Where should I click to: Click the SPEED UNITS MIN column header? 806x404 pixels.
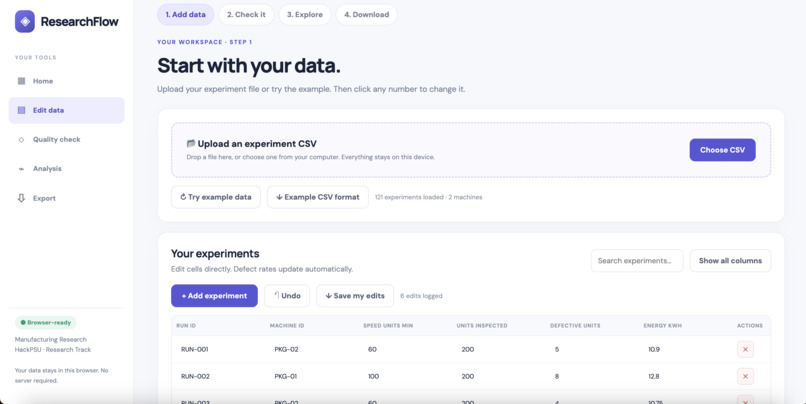point(388,325)
